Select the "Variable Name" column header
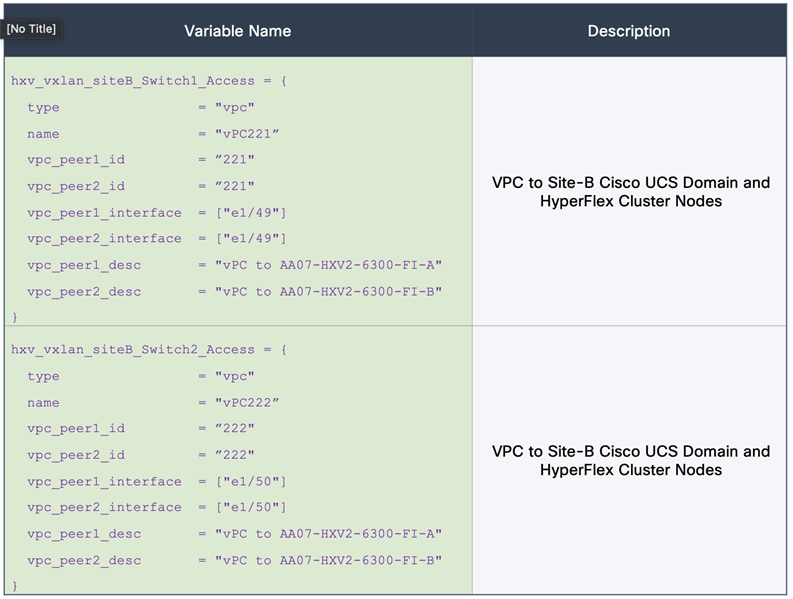 (237, 31)
